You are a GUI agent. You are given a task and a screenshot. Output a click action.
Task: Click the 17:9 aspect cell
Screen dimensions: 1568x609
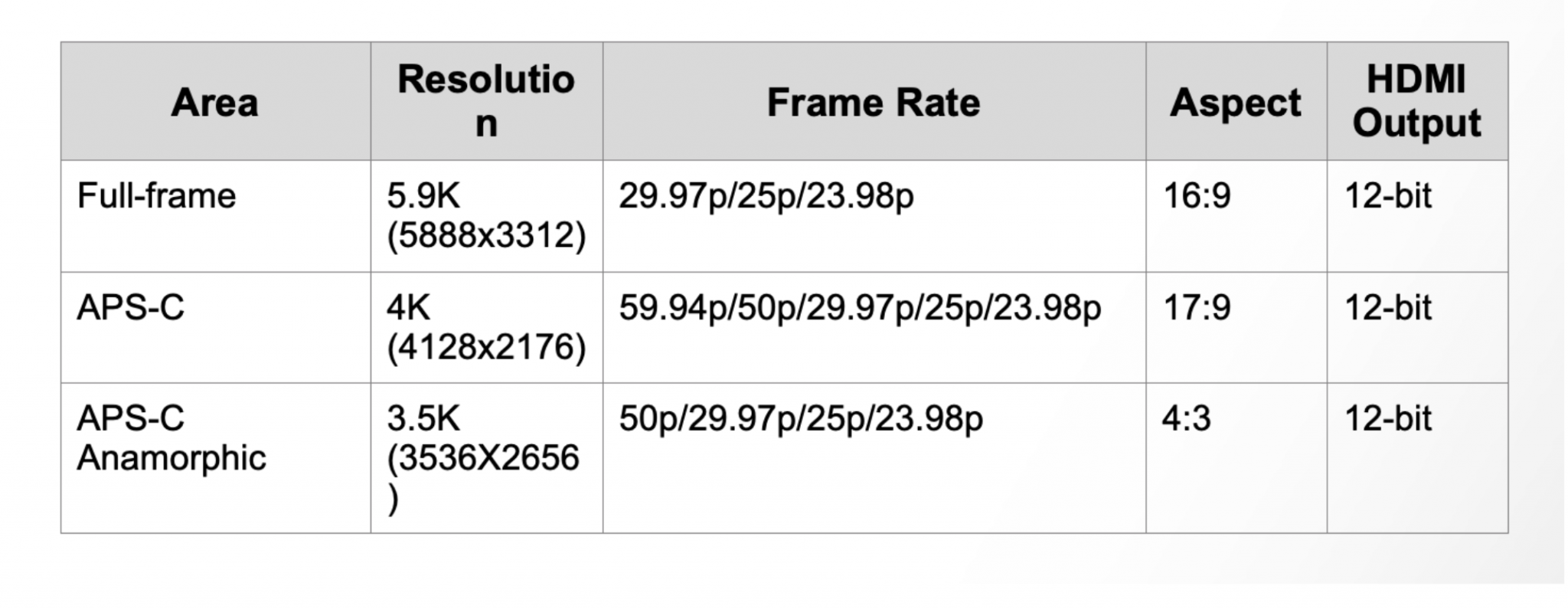pos(1197,308)
